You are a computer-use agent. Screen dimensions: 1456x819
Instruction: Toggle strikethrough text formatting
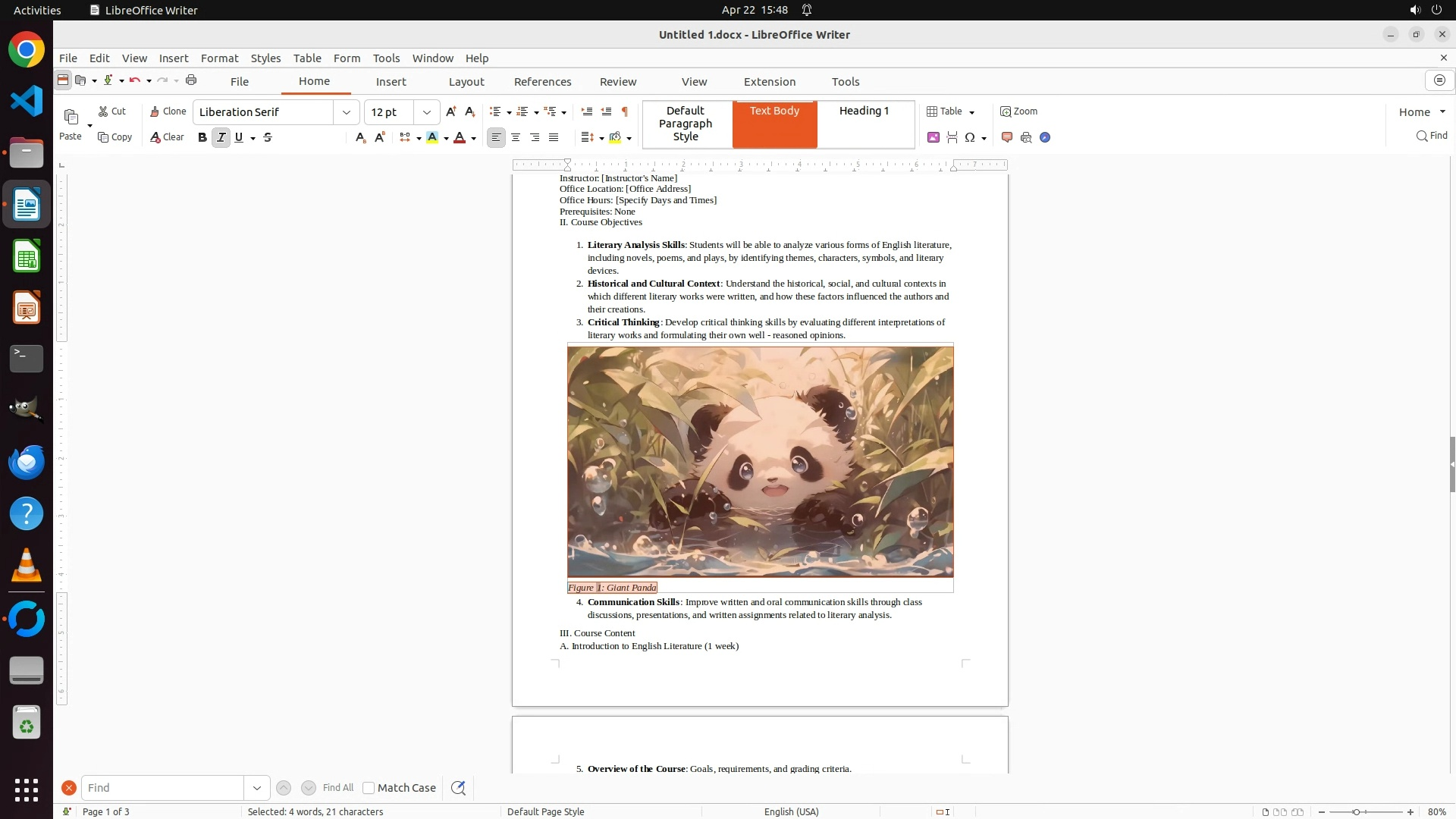268,137
